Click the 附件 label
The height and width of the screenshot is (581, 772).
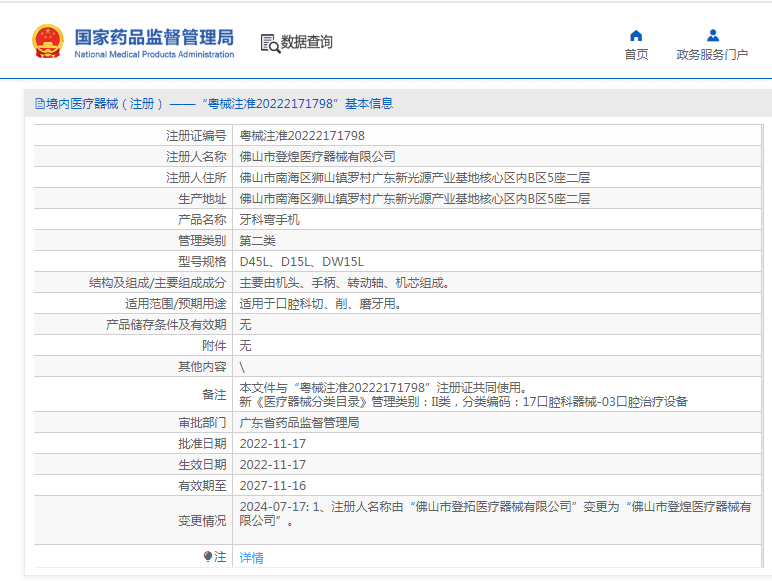214,346
